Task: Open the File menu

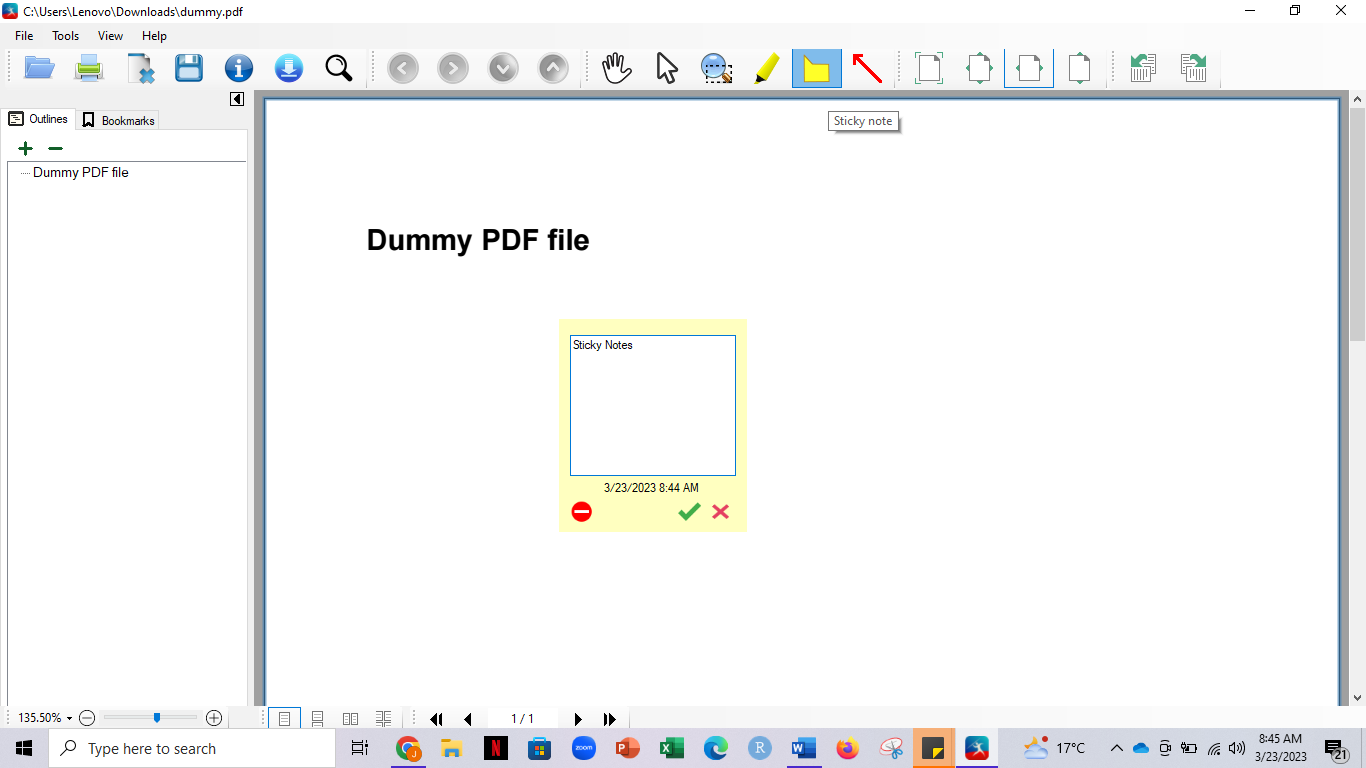Action: pos(24,35)
